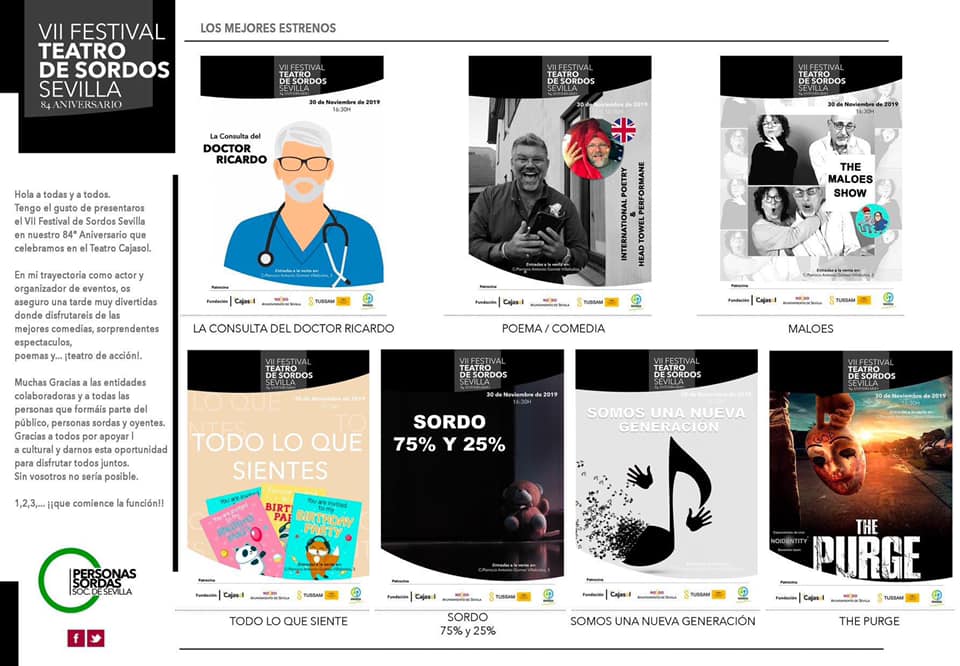Select the Los Mejores Estrenos heading
The image size is (960, 666).
268,28
